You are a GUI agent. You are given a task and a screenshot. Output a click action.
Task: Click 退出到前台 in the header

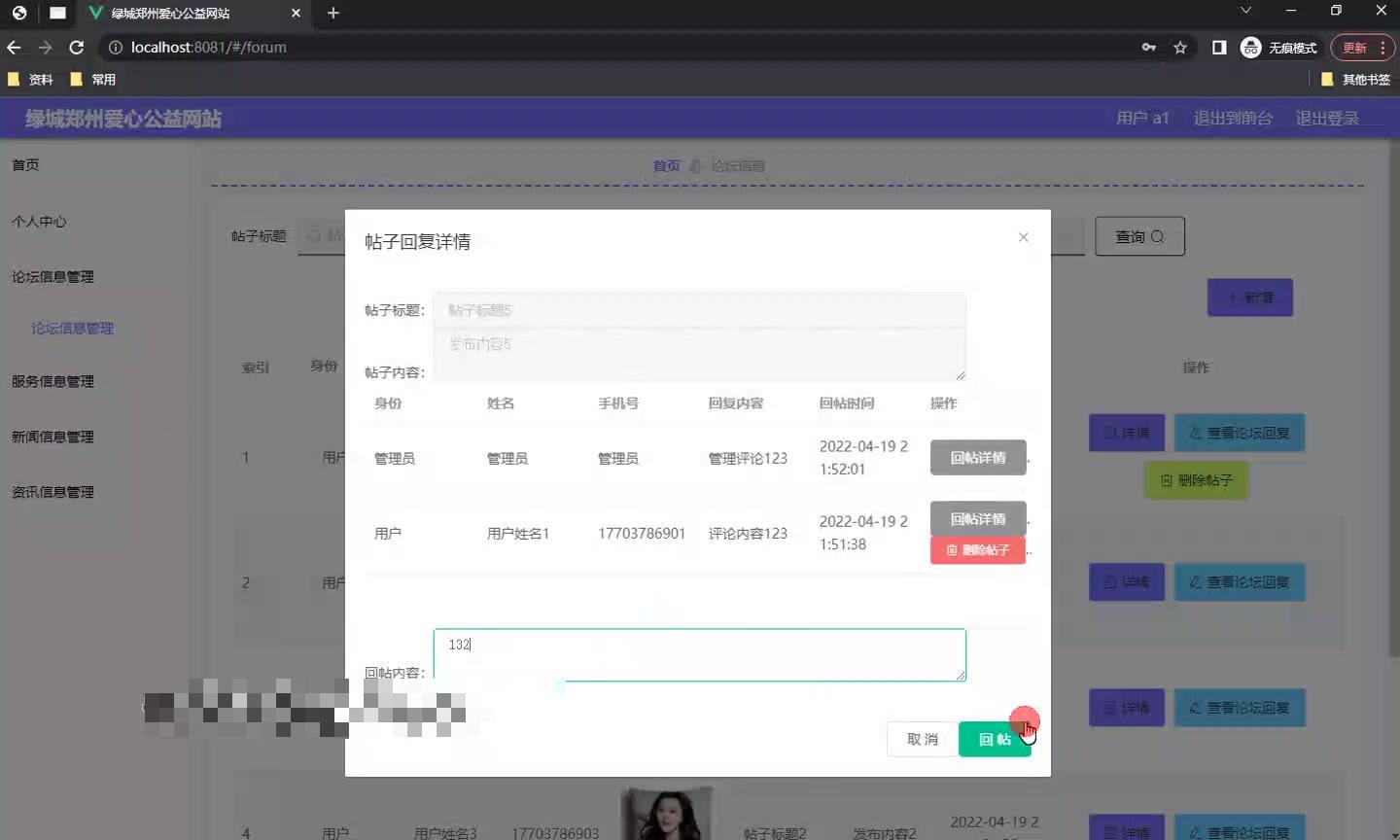pyautogui.click(x=1233, y=118)
